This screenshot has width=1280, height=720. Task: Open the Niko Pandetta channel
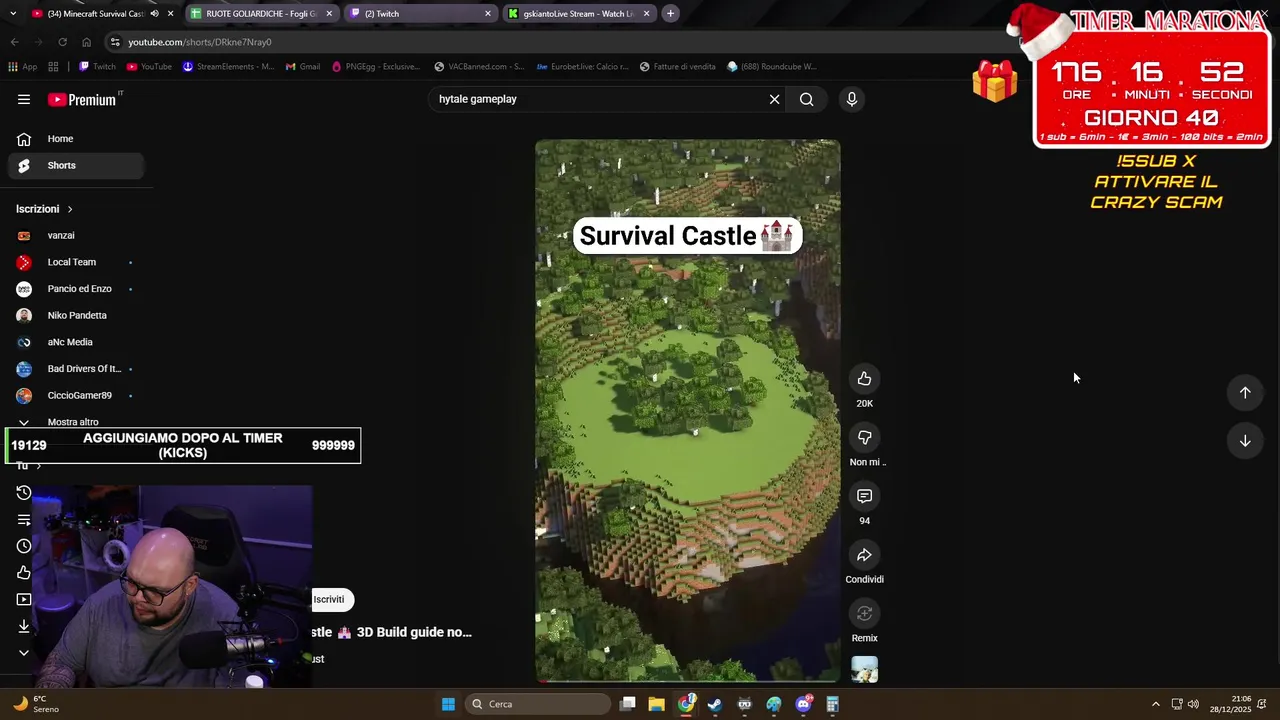pos(75,315)
